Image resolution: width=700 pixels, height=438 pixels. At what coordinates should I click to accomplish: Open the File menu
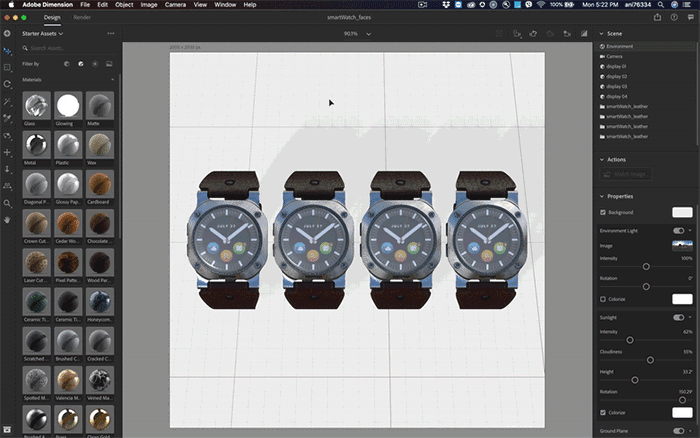coord(85,4)
